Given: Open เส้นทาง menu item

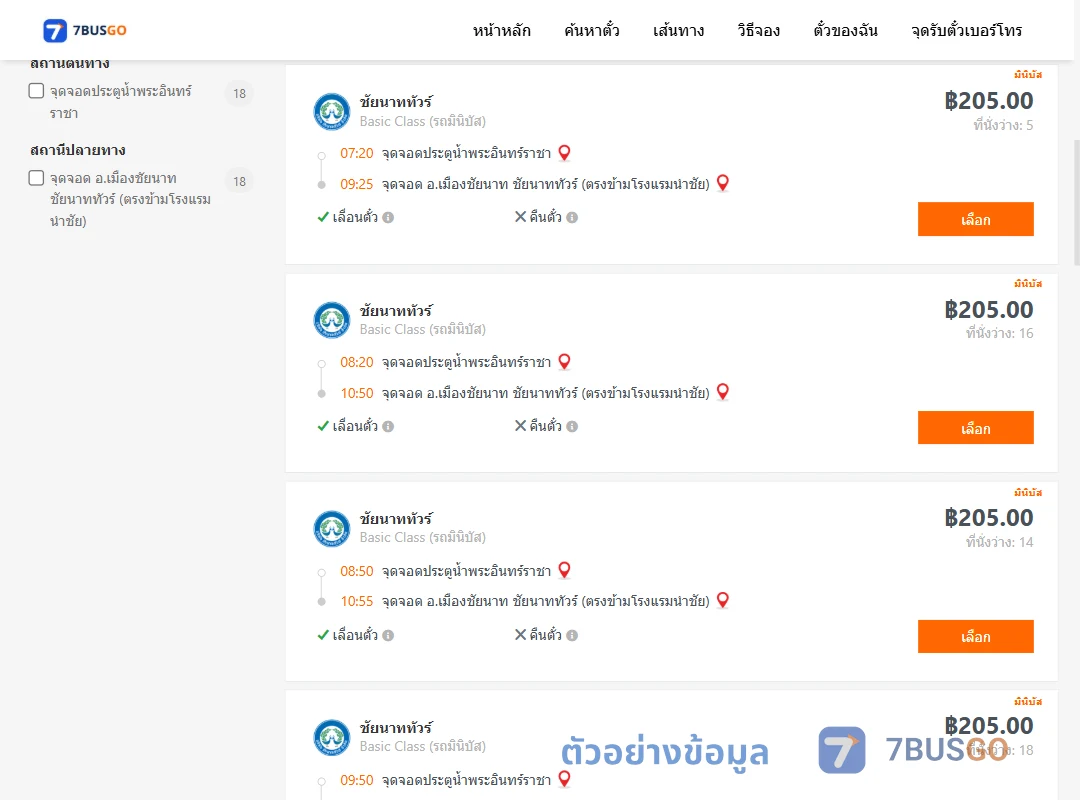Looking at the screenshot, I should coord(678,30).
